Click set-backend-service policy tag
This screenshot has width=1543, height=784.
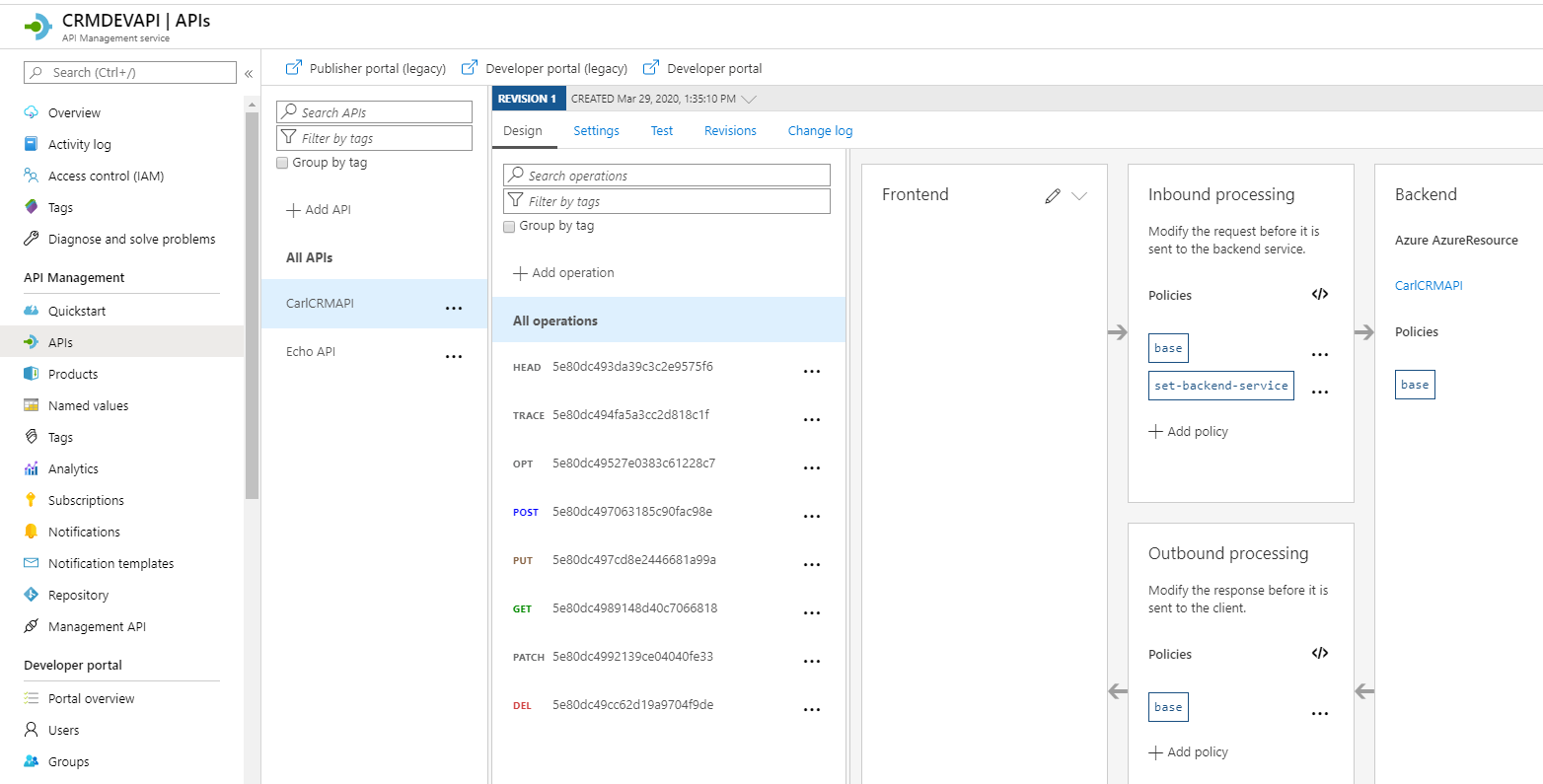click(x=1221, y=386)
